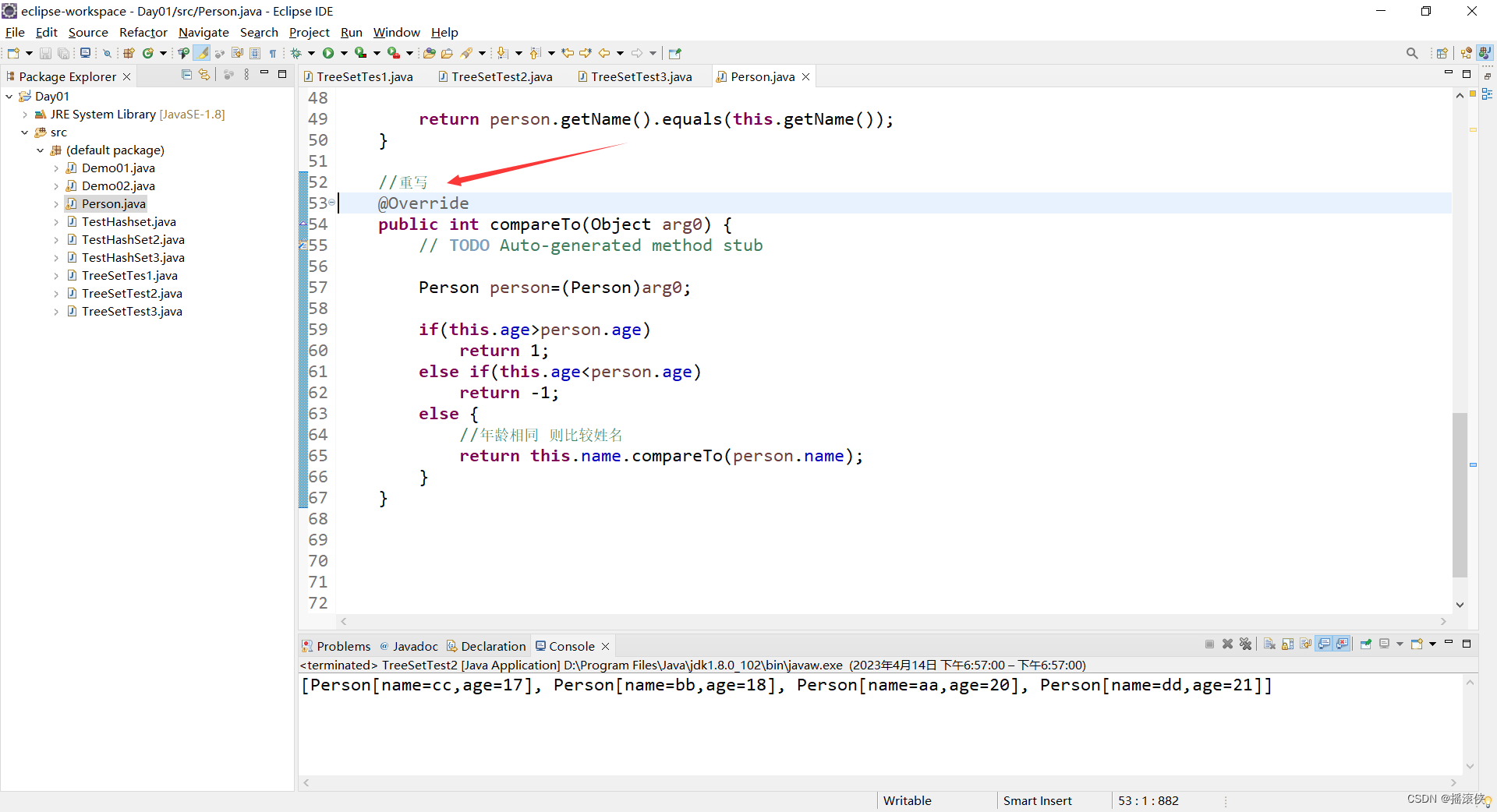
Task: Click the Display Selected Console icon
Action: coord(1385,644)
